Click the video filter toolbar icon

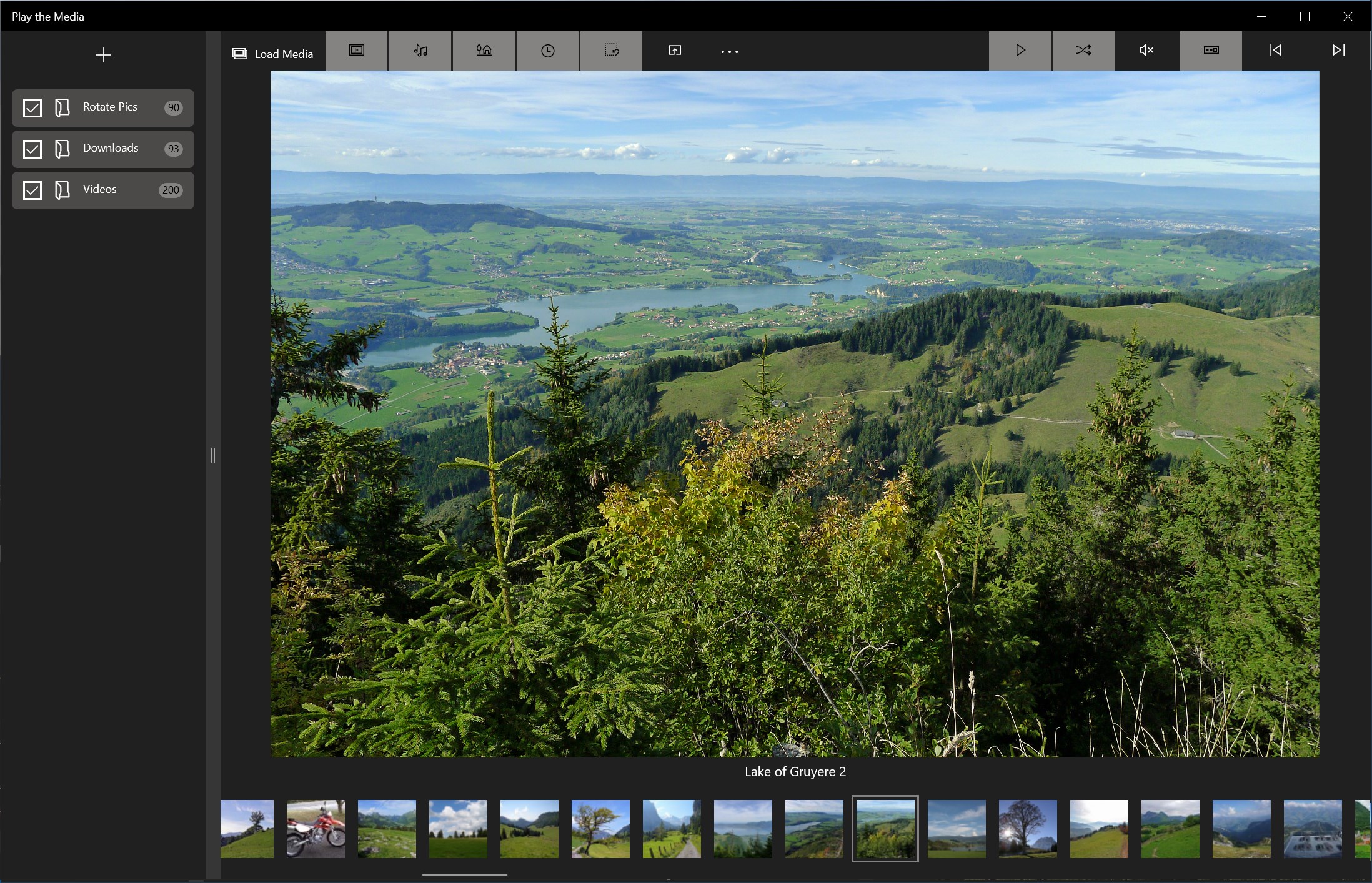[357, 51]
